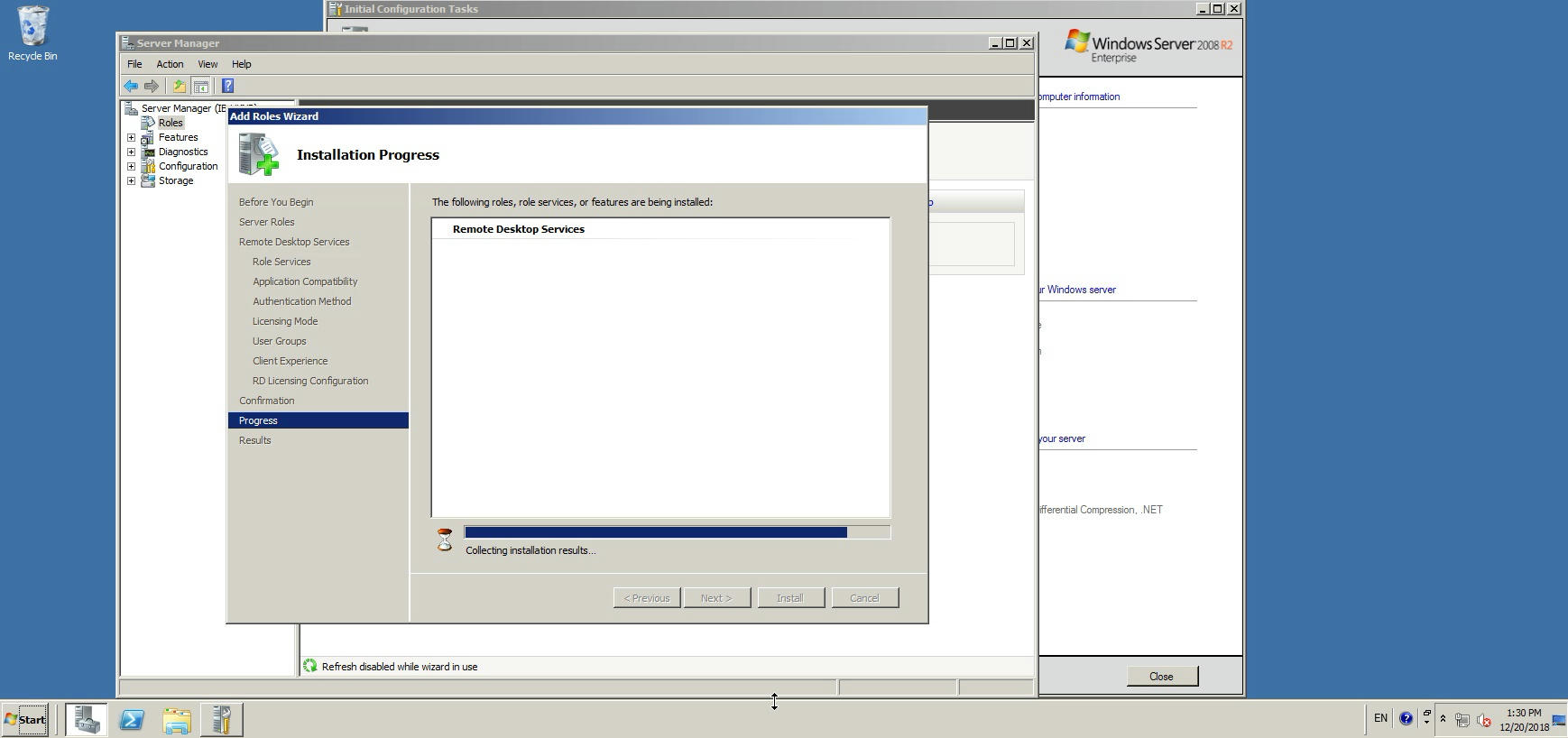The image size is (1568, 738).
Task: Open language bar options dropdown
Action: [1426, 724]
